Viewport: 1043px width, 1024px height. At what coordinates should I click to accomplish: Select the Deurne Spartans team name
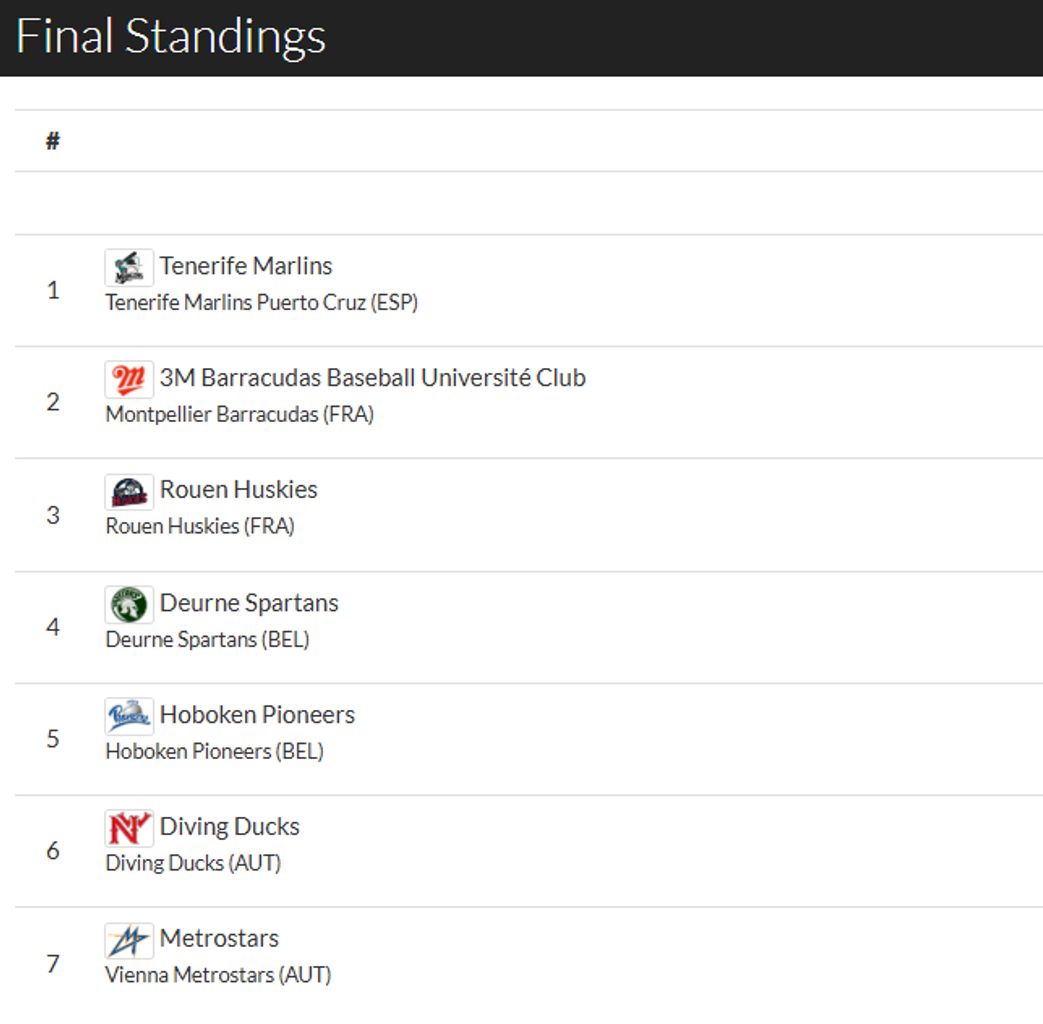click(x=249, y=603)
